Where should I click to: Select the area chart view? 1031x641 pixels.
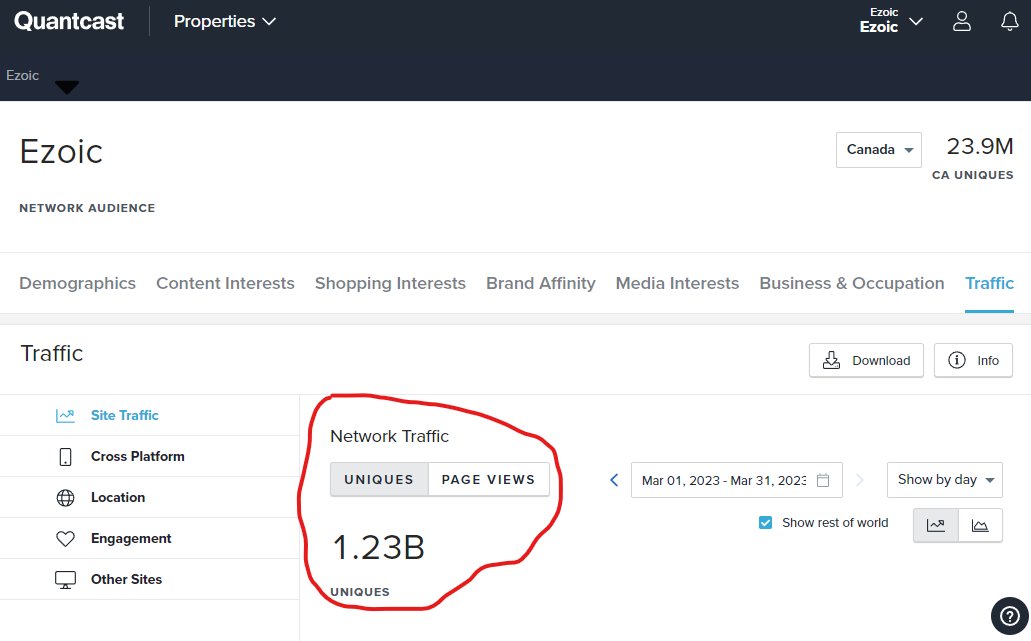click(980, 525)
